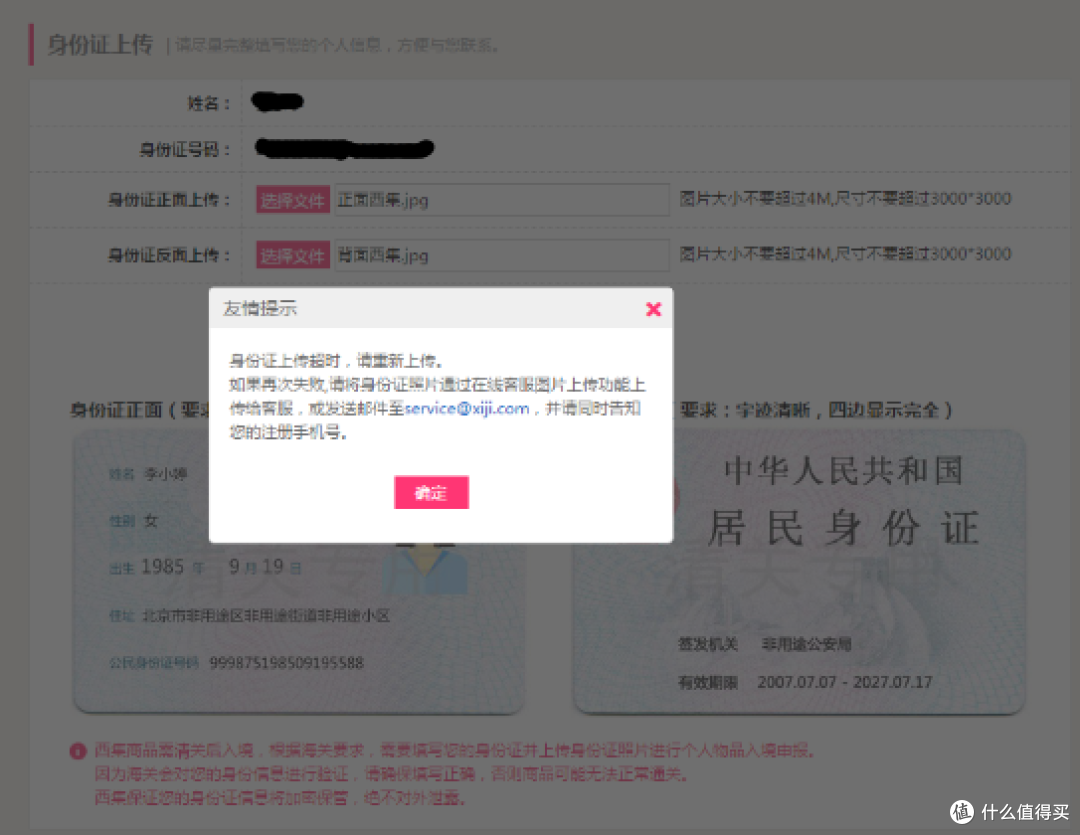Click the redacted 姓名 value
Image resolution: width=1080 pixels, height=835 pixels.
(278, 102)
